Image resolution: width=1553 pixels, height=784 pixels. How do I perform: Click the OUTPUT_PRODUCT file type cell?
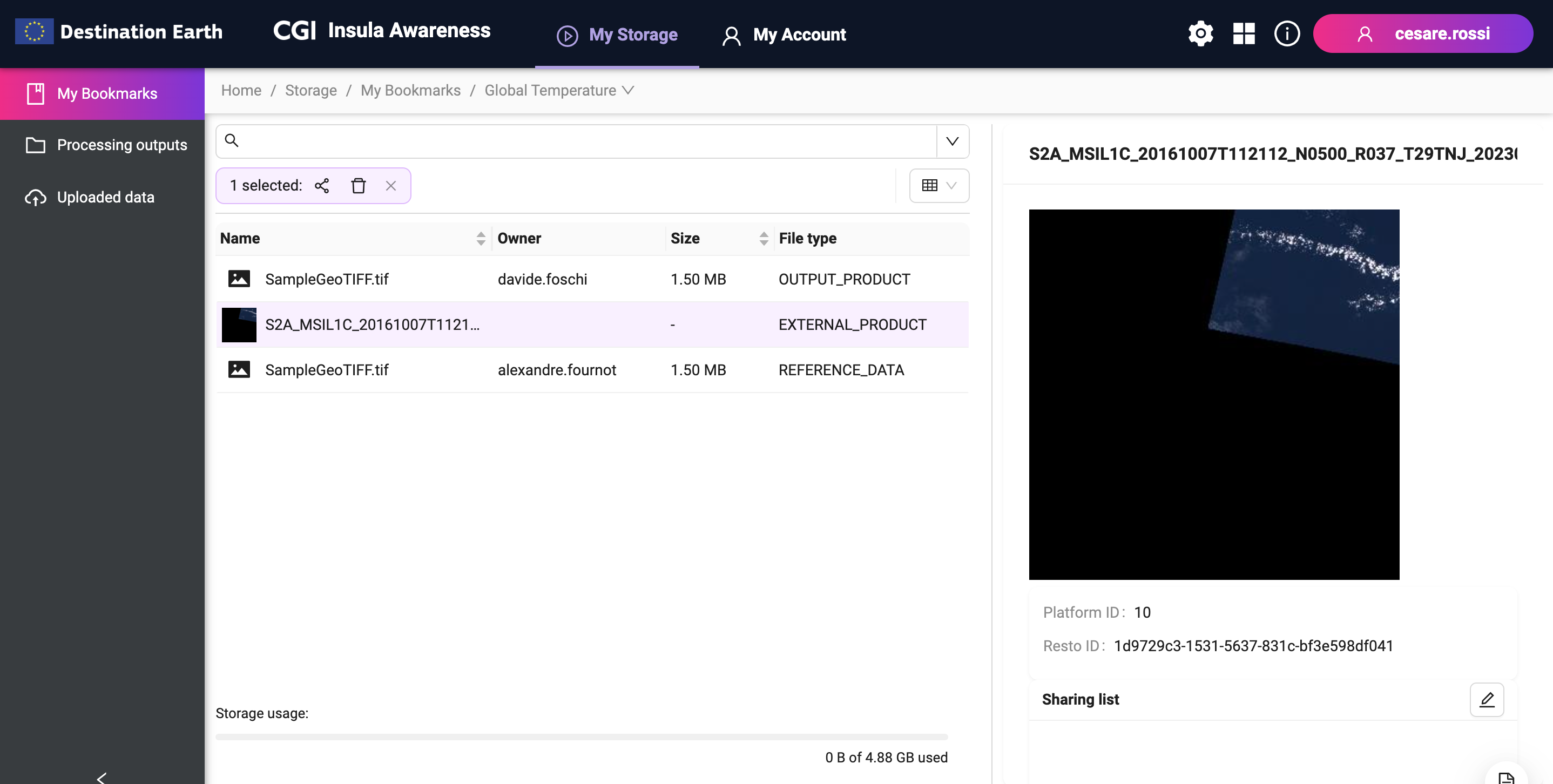click(844, 279)
